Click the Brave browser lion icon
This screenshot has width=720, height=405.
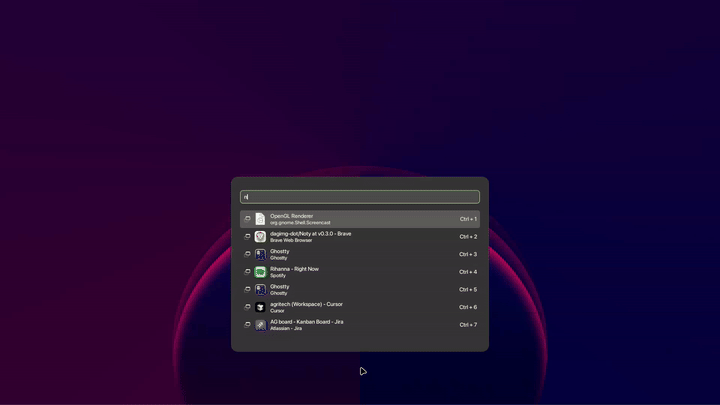tap(260, 236)
